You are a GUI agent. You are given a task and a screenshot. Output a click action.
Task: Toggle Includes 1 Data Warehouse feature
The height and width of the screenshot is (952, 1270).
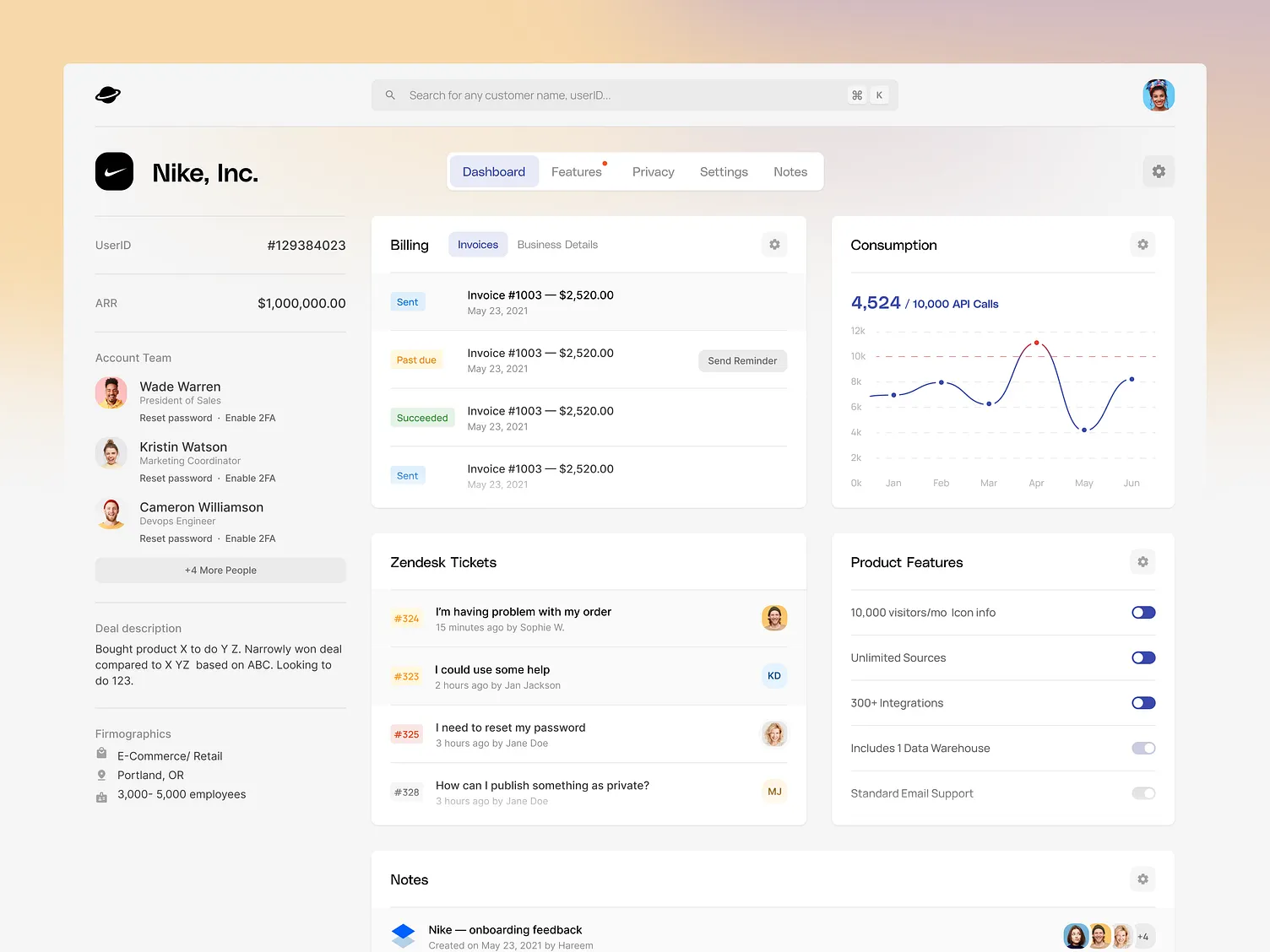pyautogui.click(x=1143, y=748)
